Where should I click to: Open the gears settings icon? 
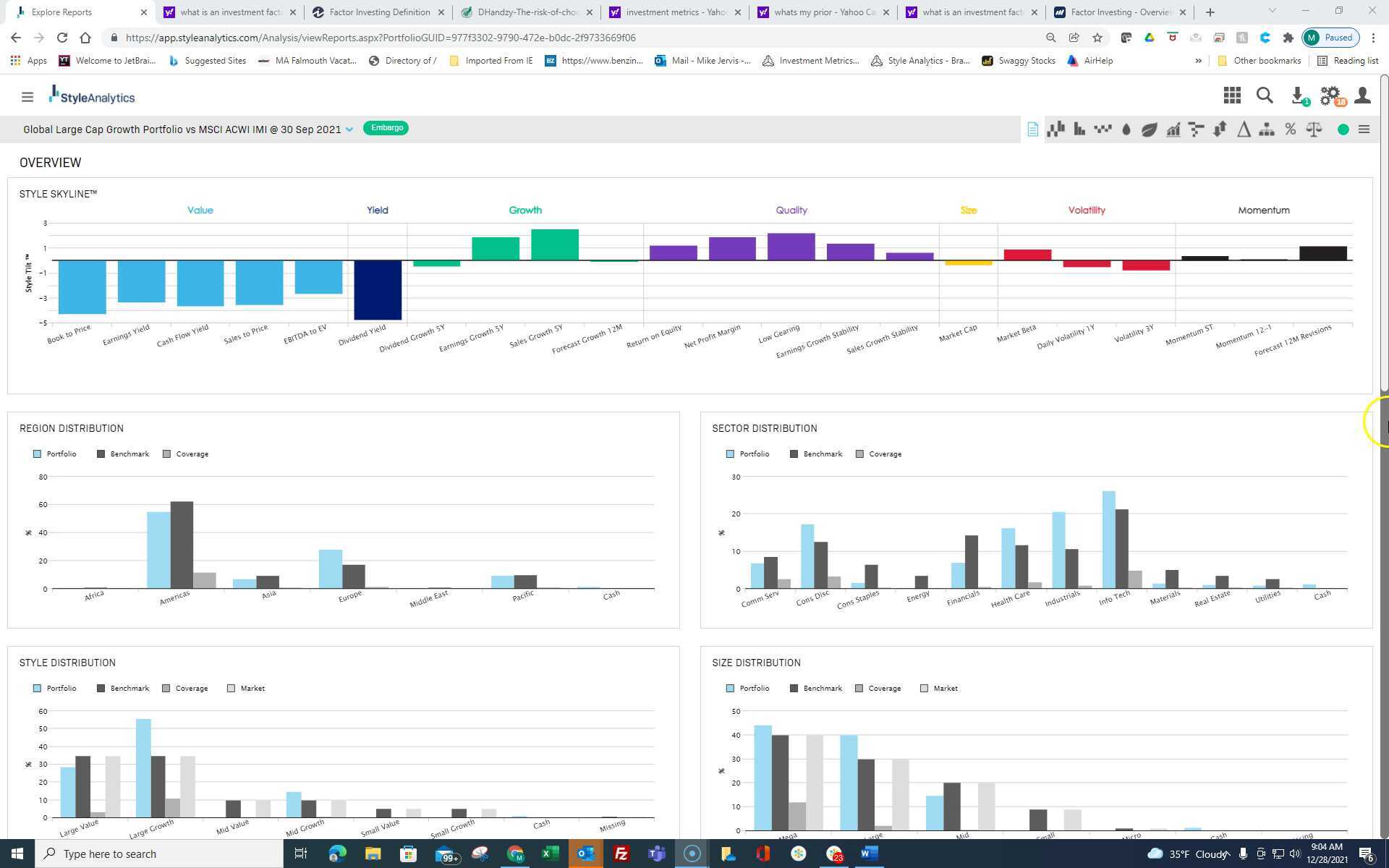pyautogui.click(x=1330, y=95)
